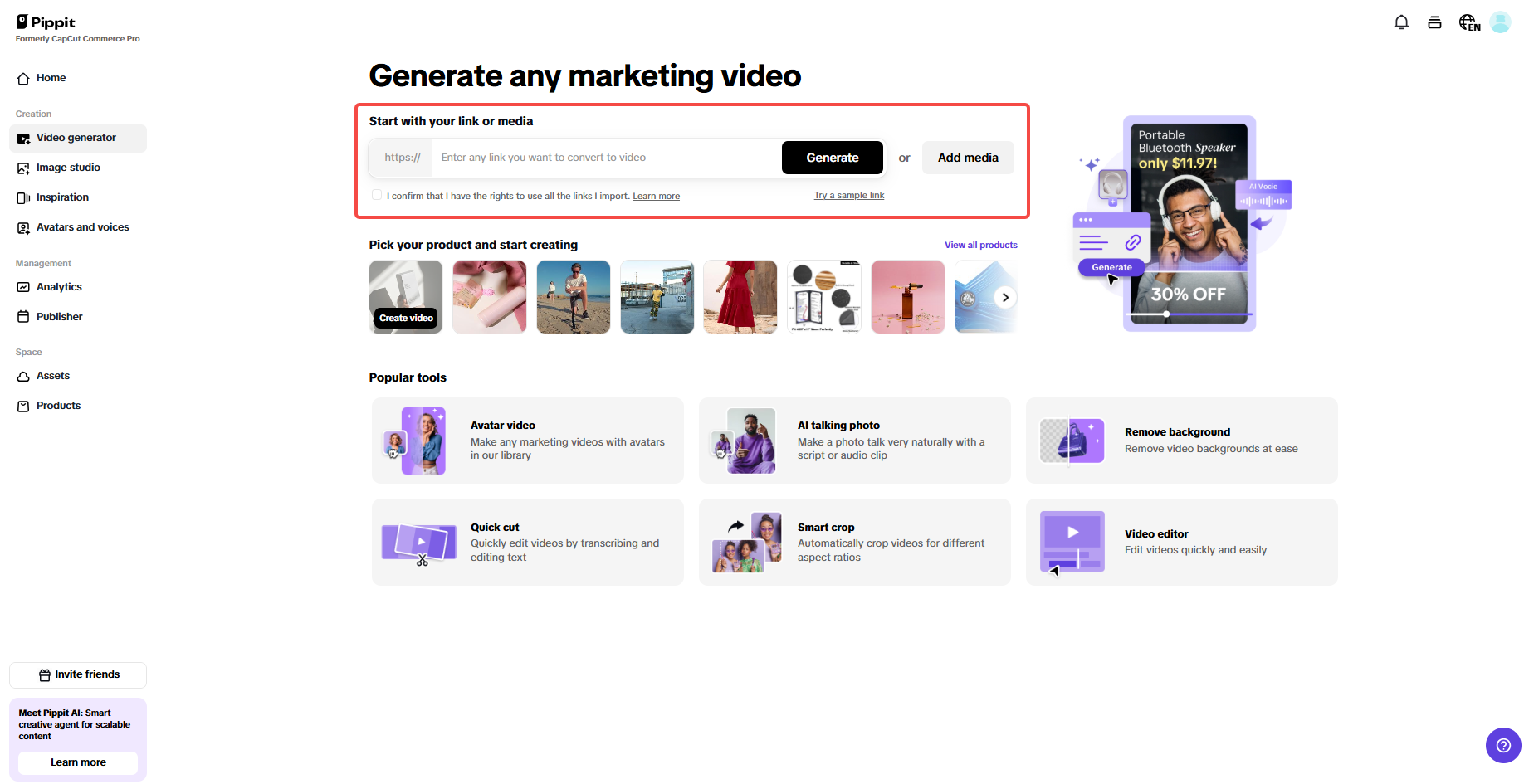Open the floating help bubble
The height and width of the screenshot is (784, 1524).
coord(1503,745)
